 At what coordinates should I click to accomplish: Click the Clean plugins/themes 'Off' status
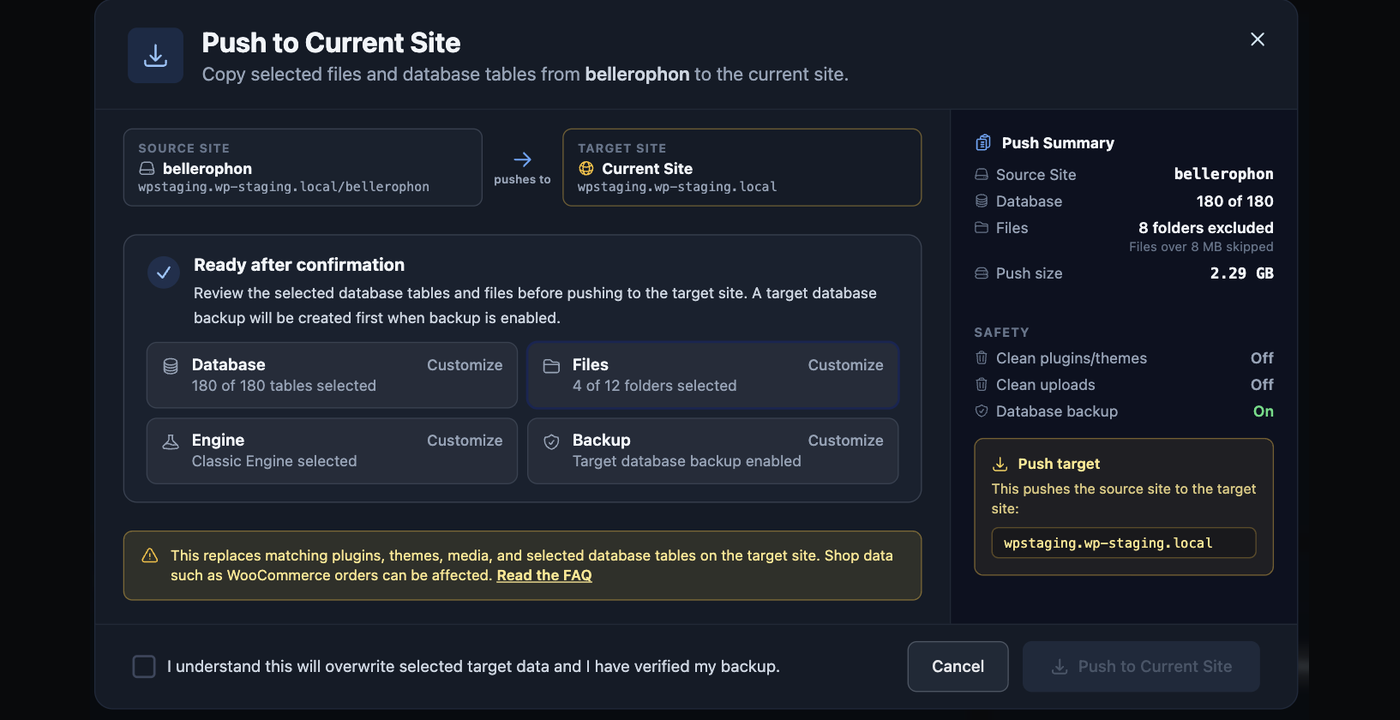click(1262, 358)
